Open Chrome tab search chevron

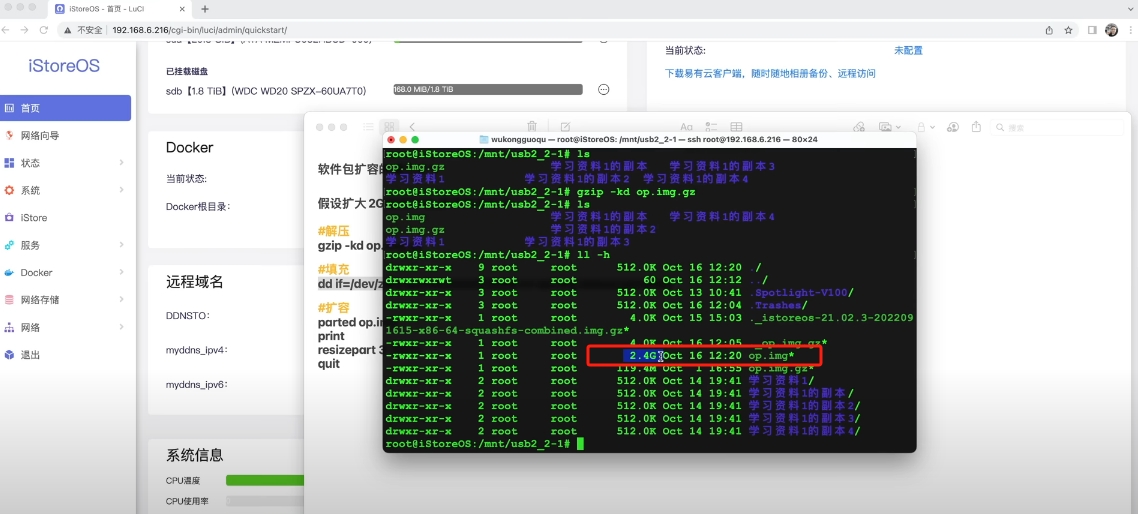1128,9
